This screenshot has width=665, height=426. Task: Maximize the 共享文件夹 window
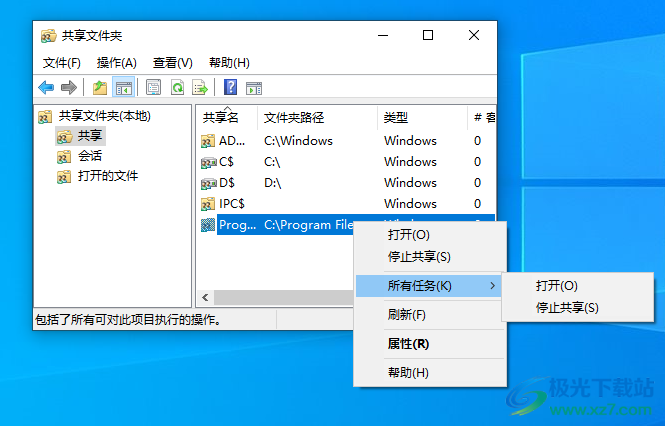428,35
